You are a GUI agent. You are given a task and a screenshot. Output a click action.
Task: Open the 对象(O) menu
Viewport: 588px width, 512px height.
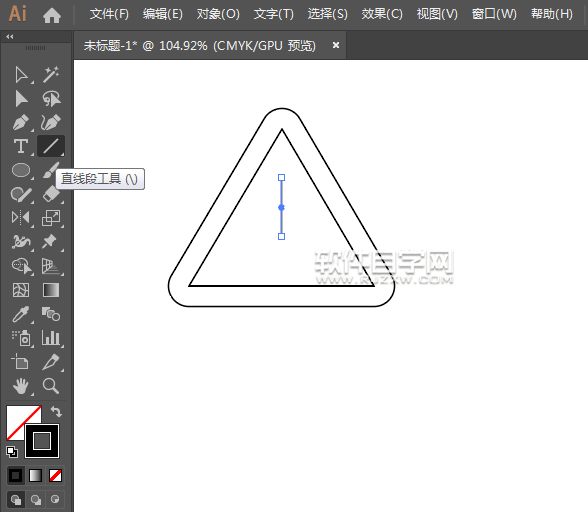pos(218,14)
